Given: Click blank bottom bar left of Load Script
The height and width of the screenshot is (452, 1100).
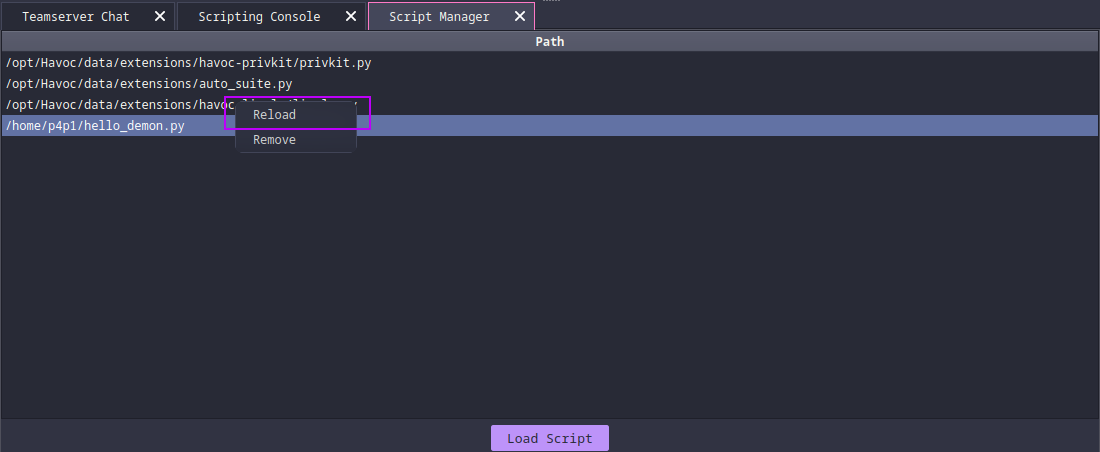Looking at the screenshot, I should click(250, 438).
